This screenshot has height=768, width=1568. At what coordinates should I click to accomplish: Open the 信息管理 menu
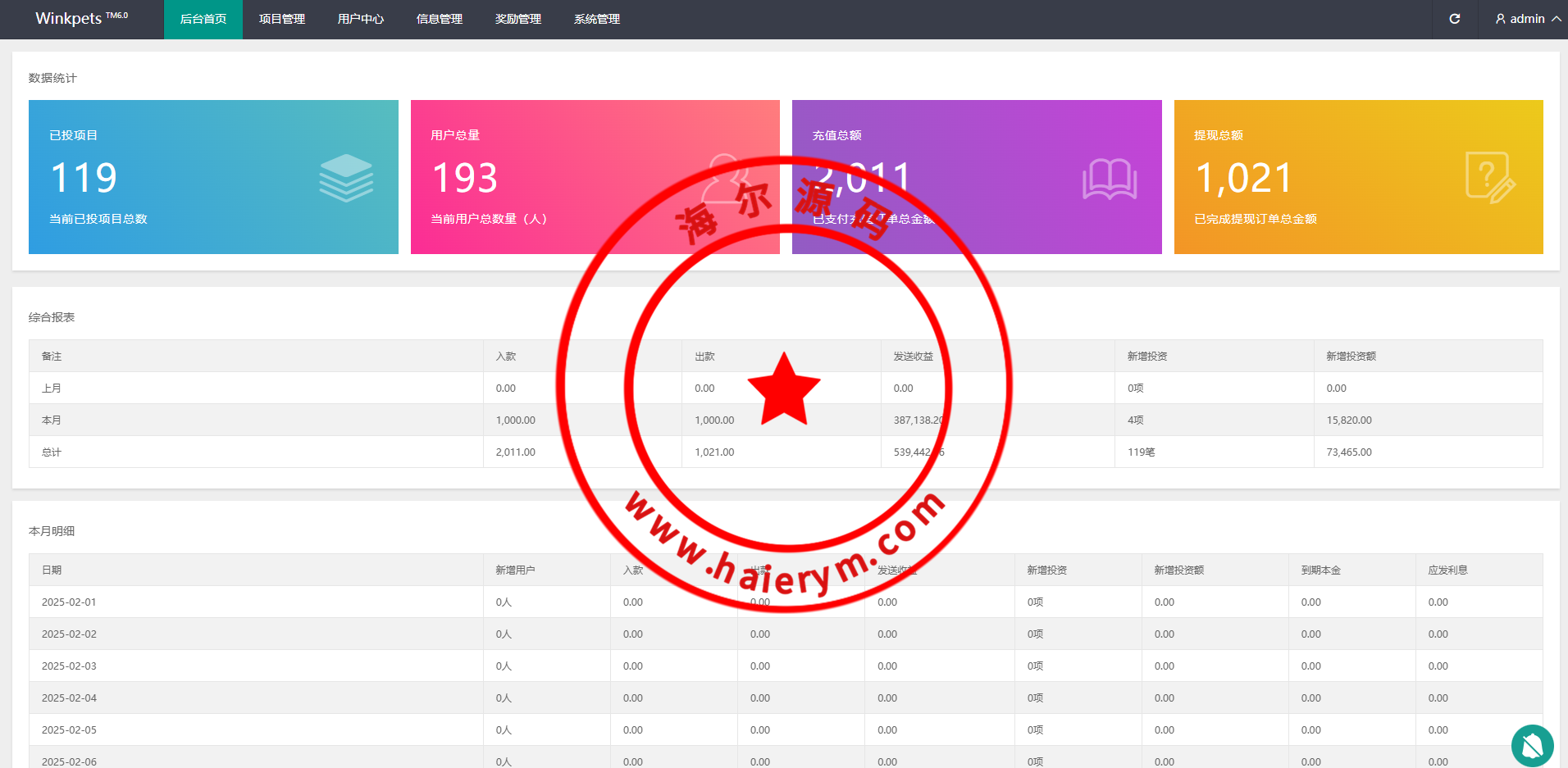pos(440,19)
